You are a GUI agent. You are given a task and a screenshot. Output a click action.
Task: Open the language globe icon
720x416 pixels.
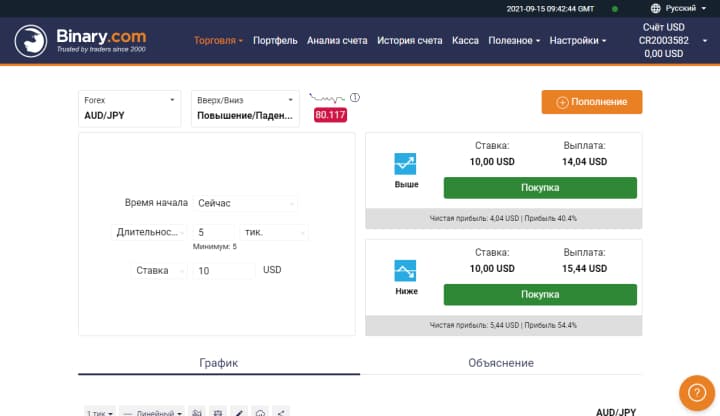point(655,8)
